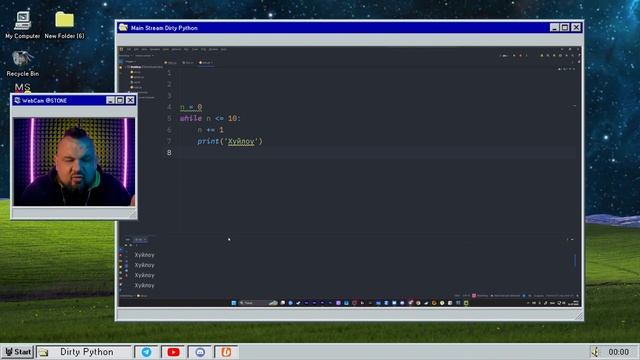
Task: Click the 00:00 clock in the tray
Action: point(618,352)
